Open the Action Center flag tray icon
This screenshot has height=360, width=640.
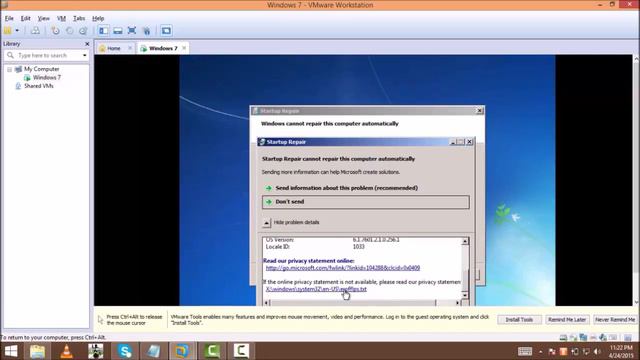(551, 351)
